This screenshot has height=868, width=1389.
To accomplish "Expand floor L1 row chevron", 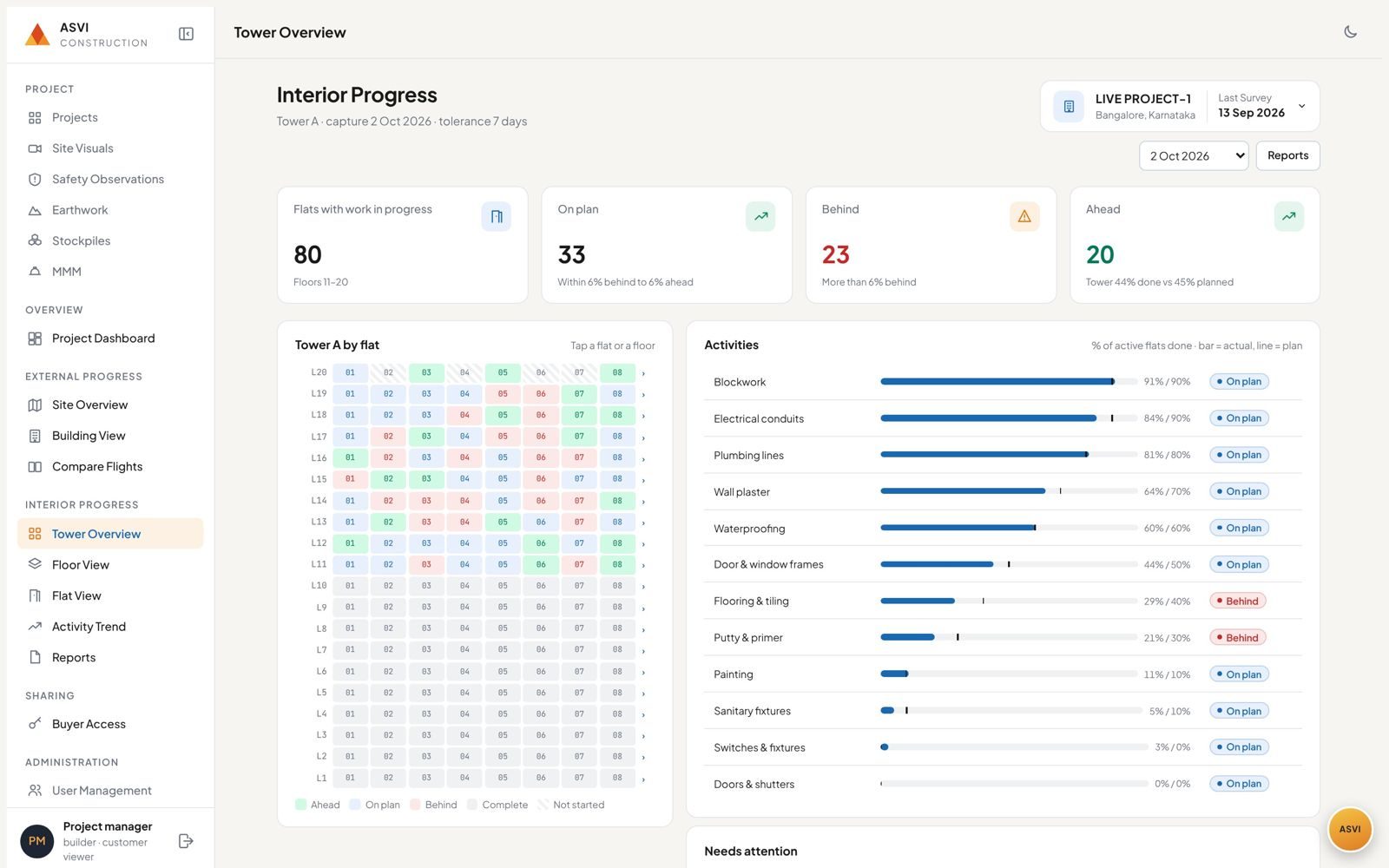I will point(643,779).
